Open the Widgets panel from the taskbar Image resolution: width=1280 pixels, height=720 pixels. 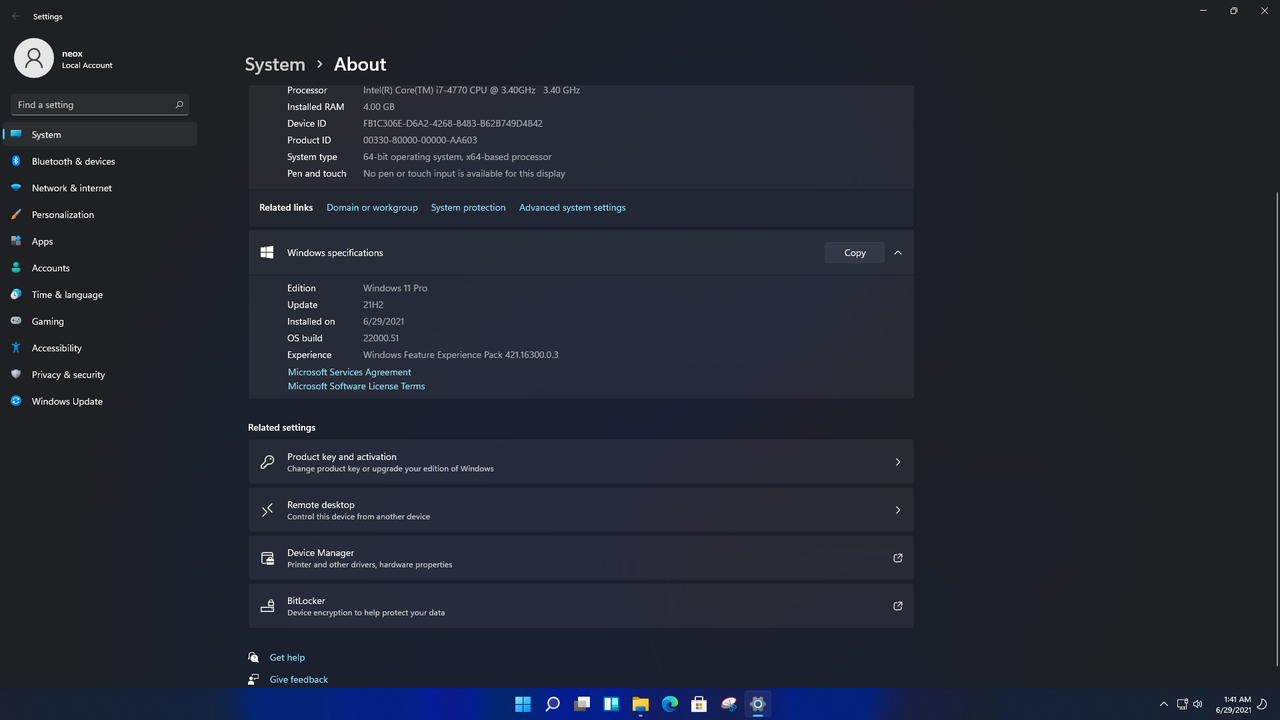(611, 704)
